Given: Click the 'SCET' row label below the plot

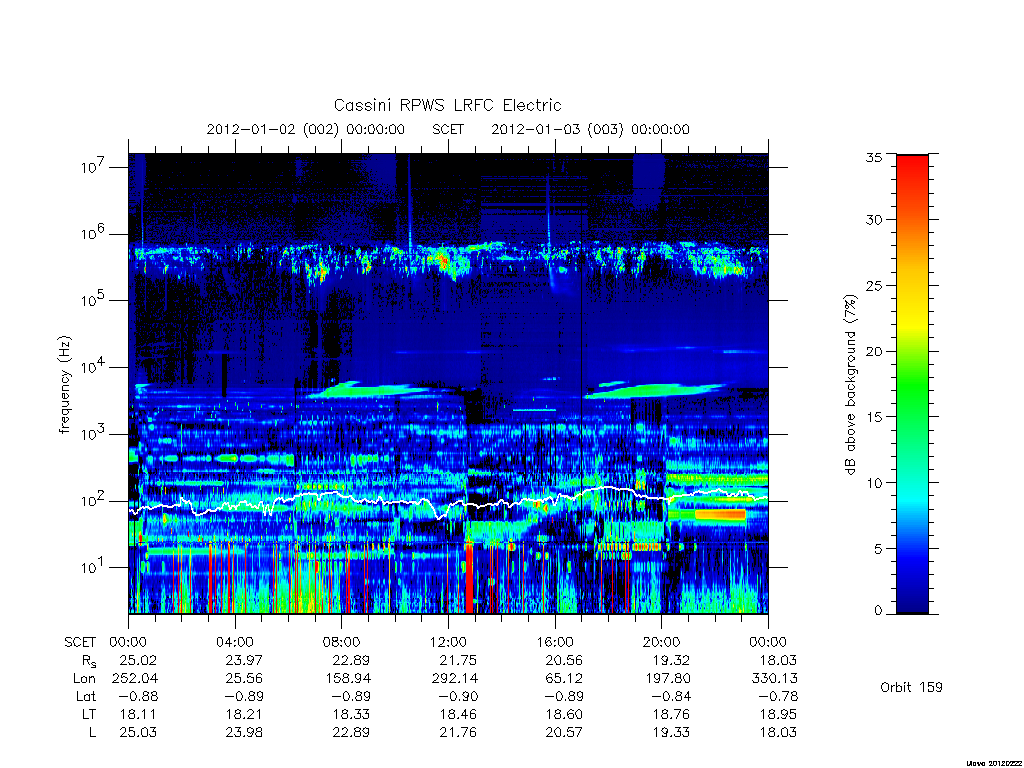Looking at the screenshot, I should point(80,642).
